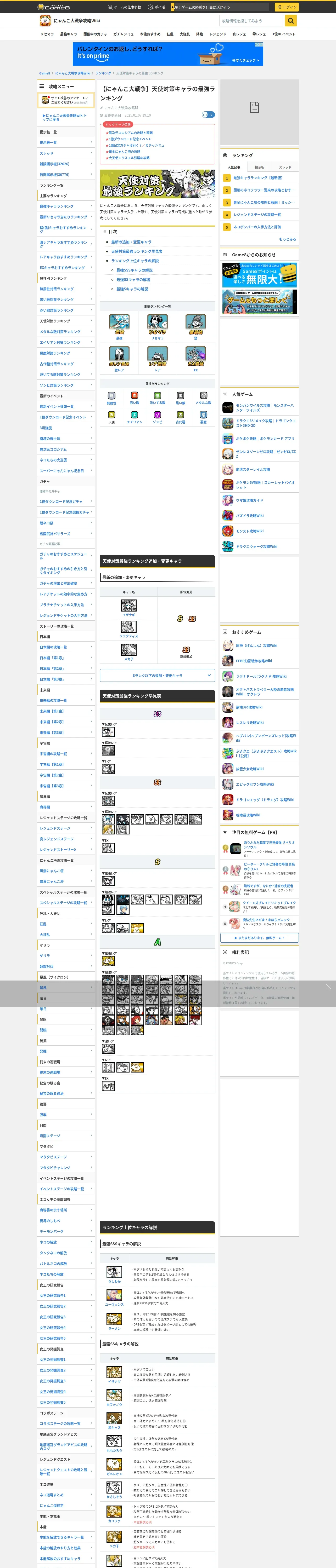Click the うしわか character icon
Image resolution: width=336 pixels, height=1568 pixels.
114,1272
